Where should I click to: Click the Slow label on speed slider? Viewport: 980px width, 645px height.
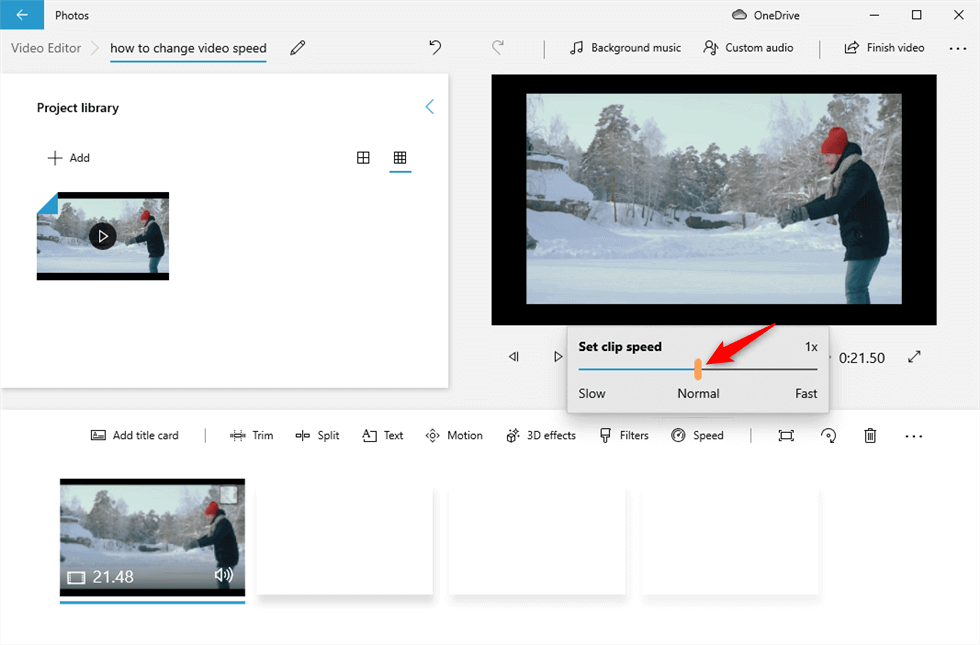pos(592,393)
